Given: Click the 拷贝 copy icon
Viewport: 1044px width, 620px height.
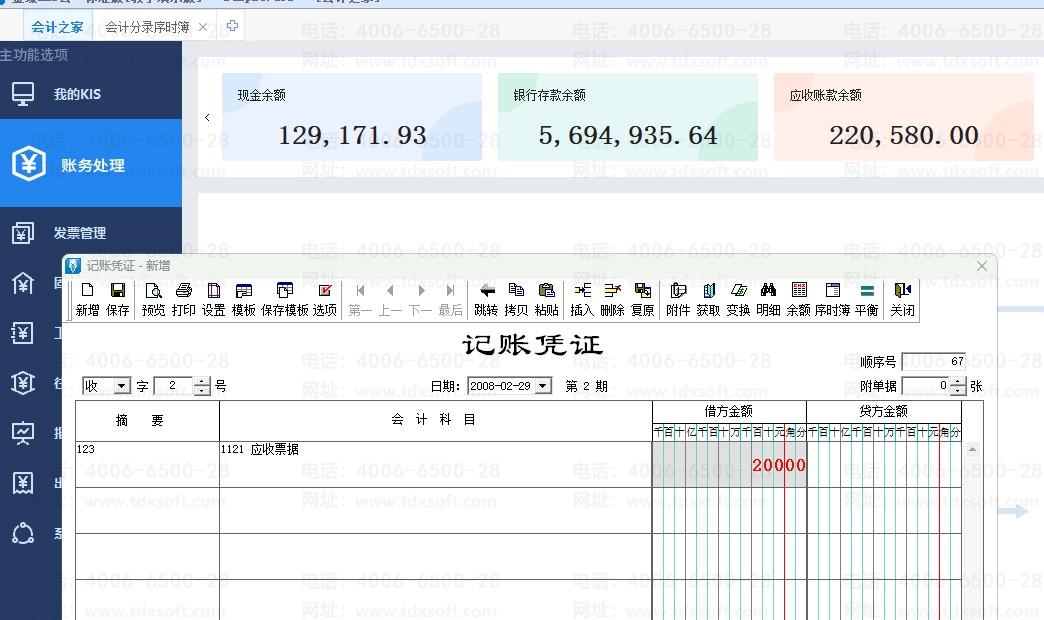Looking at the screenshot, I should [516, 299].
